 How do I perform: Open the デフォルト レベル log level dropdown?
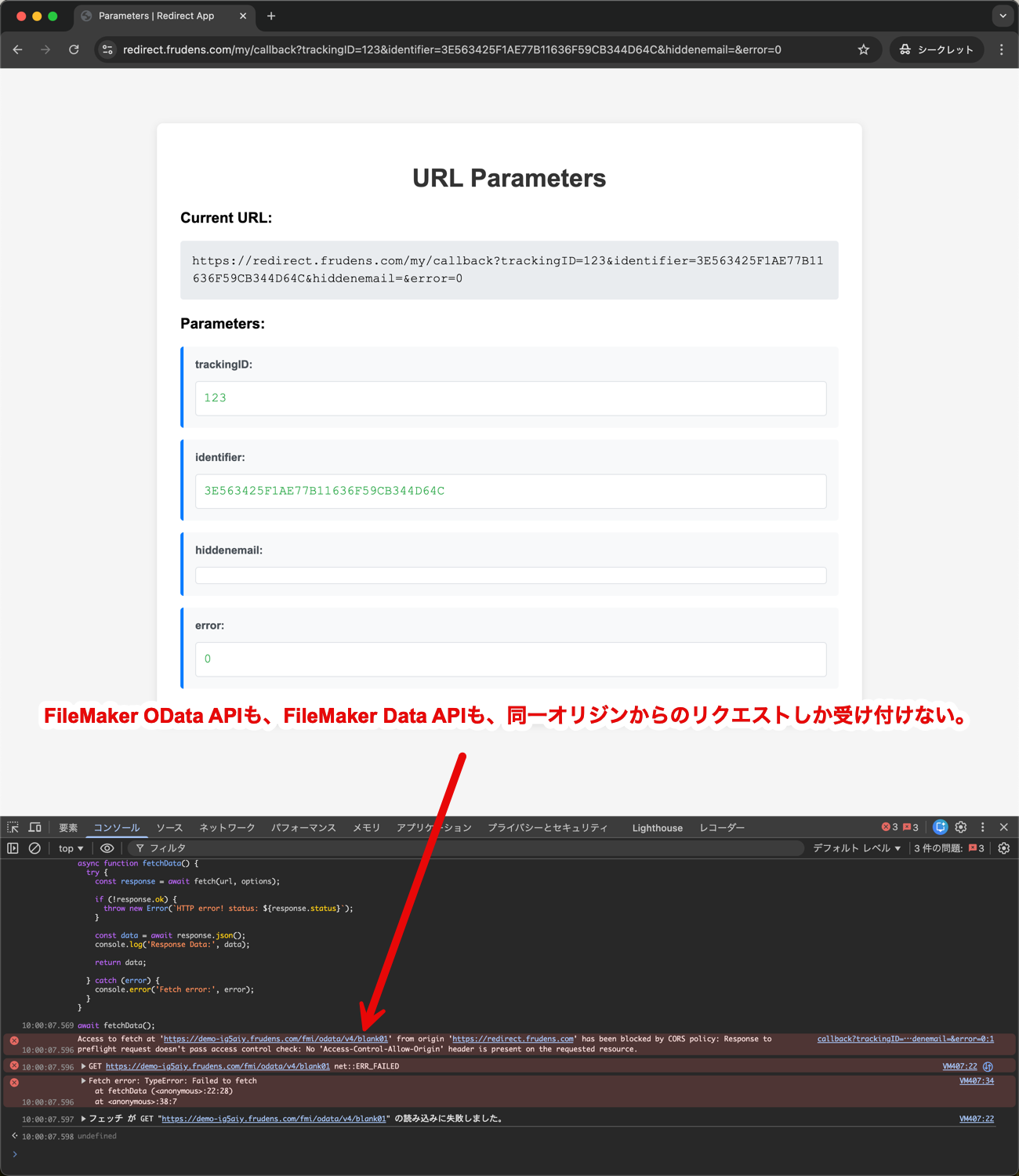tap(857, 848)
